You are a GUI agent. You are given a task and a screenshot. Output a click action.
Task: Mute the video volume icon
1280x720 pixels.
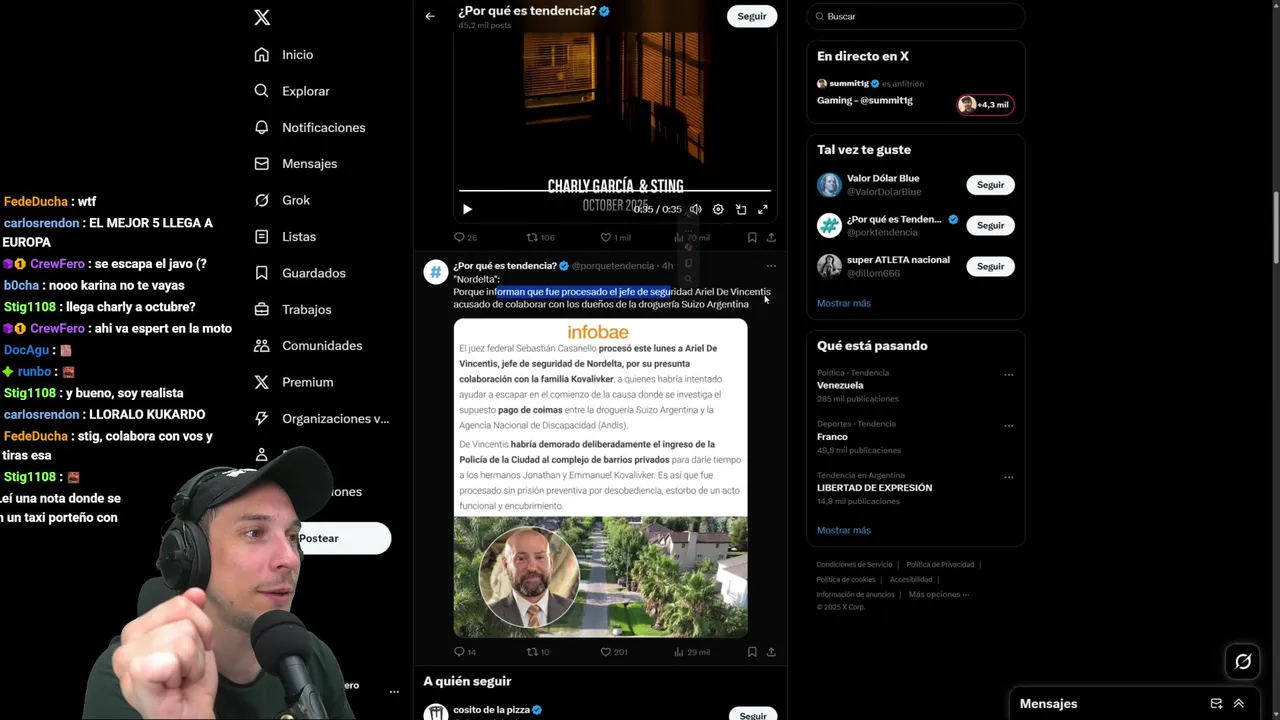[696, 210]
